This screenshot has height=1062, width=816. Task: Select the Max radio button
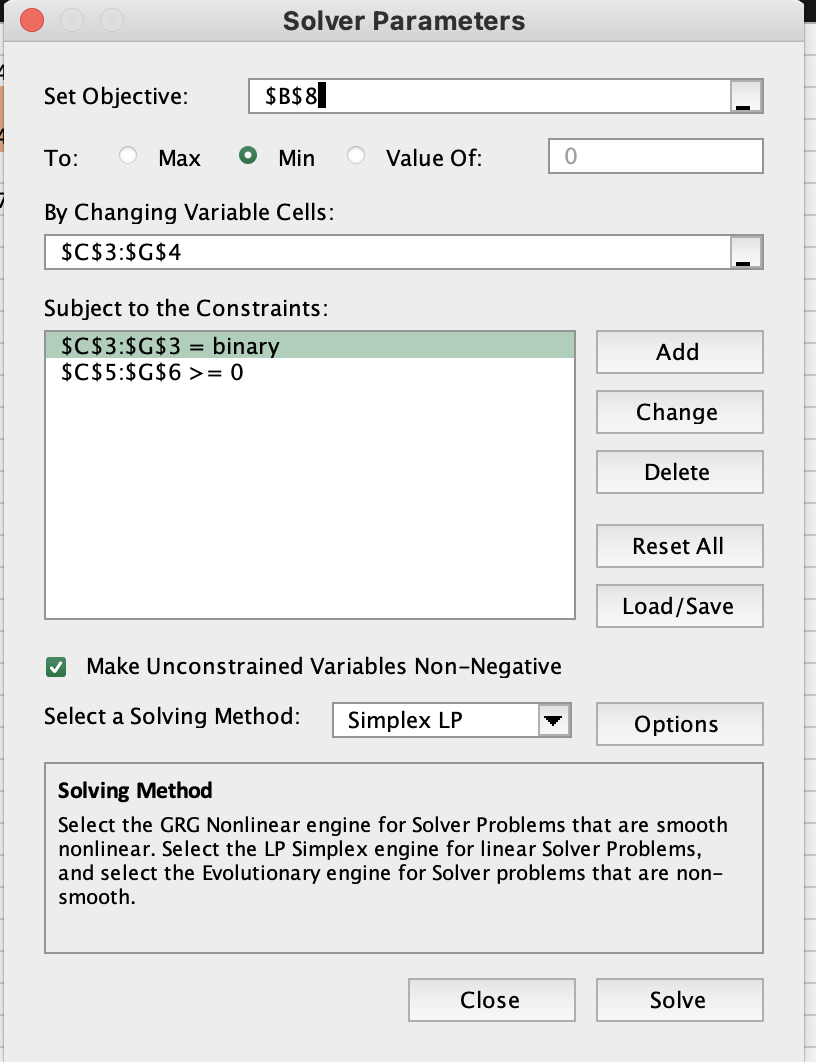(x=127, y=157)
